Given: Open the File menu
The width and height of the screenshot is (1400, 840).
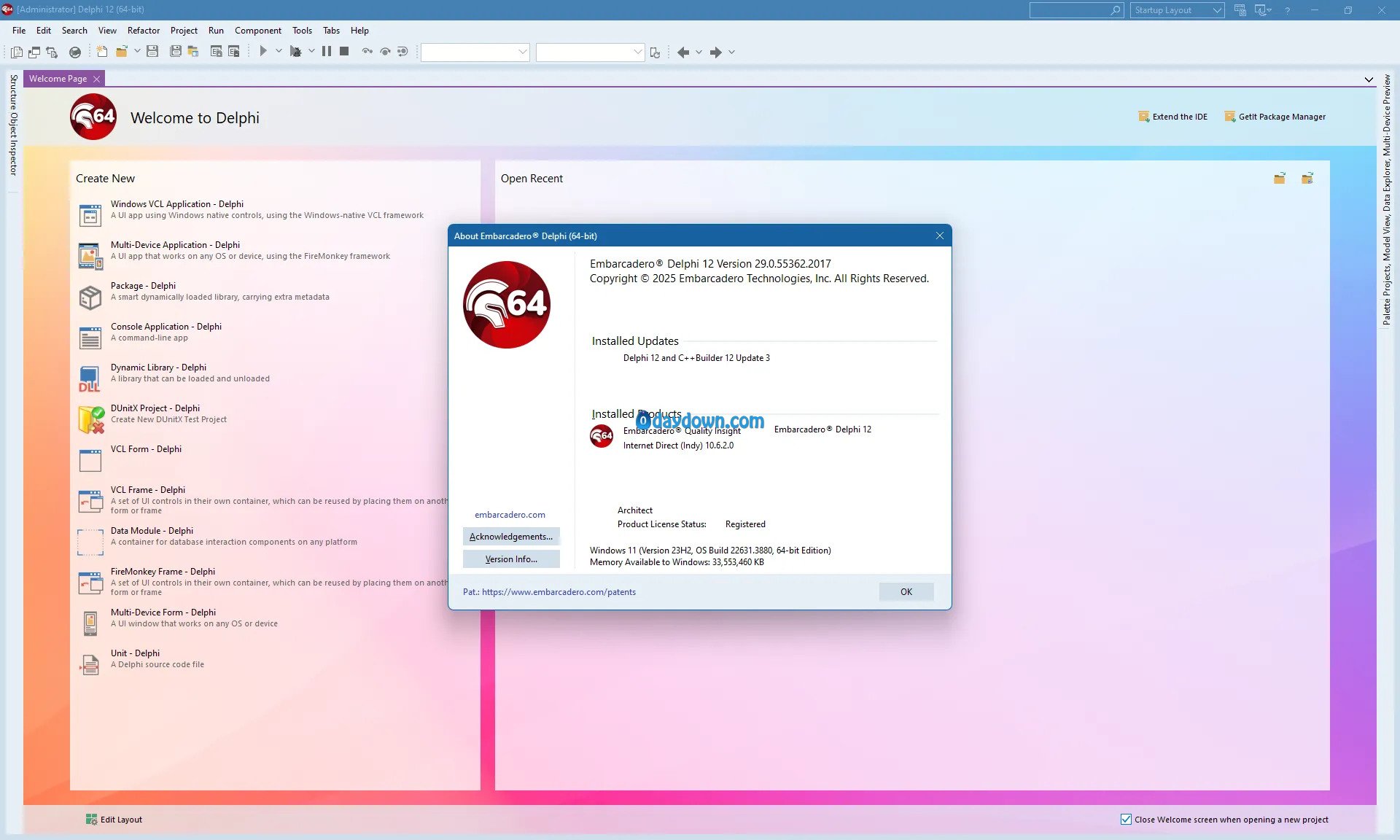Looking at the screenshot, I should 19,31.
